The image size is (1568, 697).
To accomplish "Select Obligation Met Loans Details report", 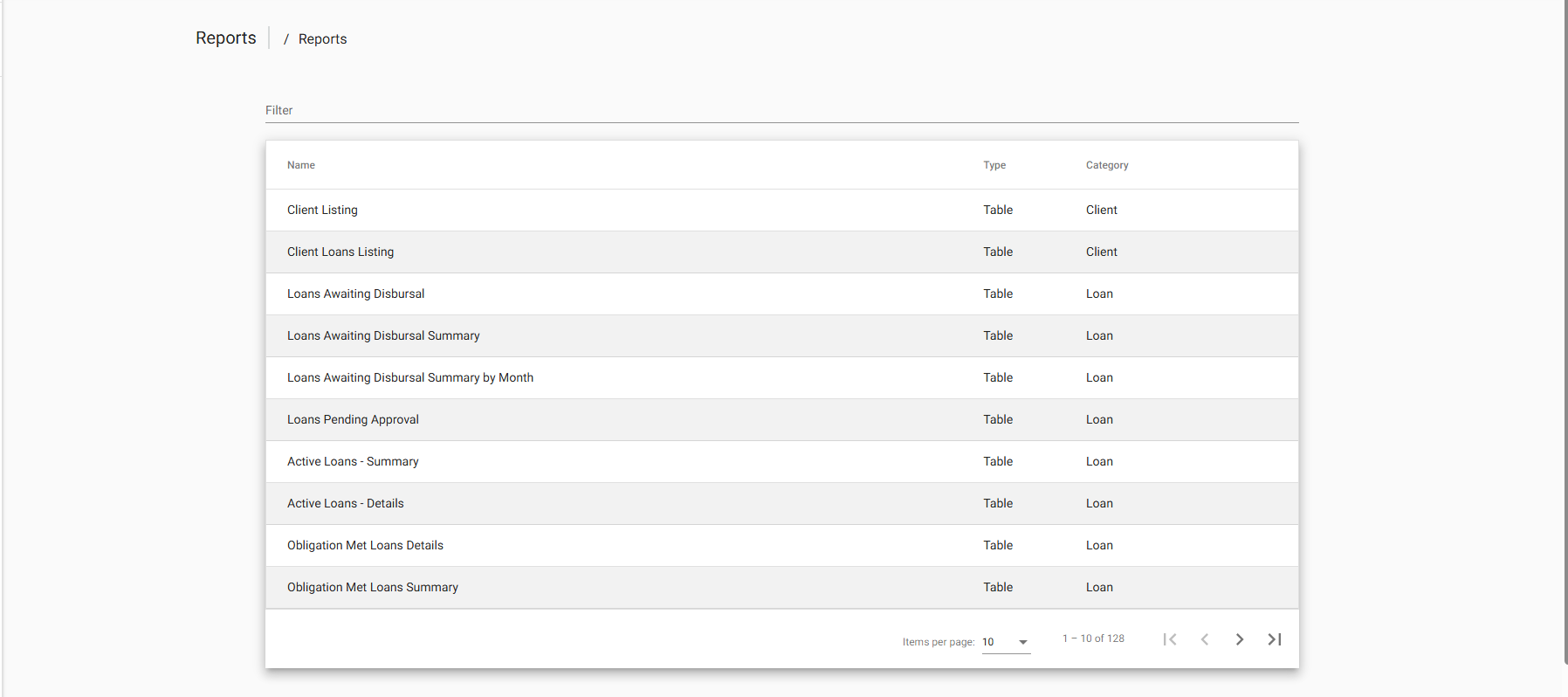I will 365,545.
